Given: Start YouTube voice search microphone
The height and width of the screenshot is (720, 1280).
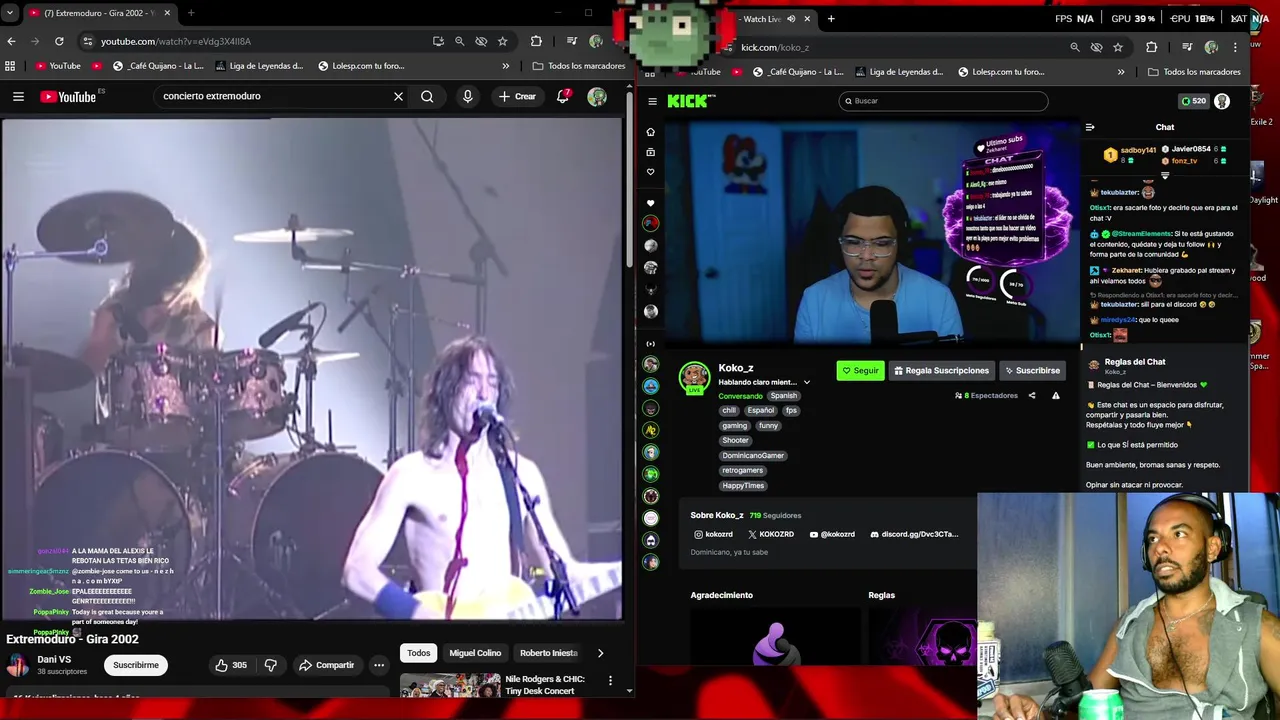Looking at the screenshot, I should (467, 96).
